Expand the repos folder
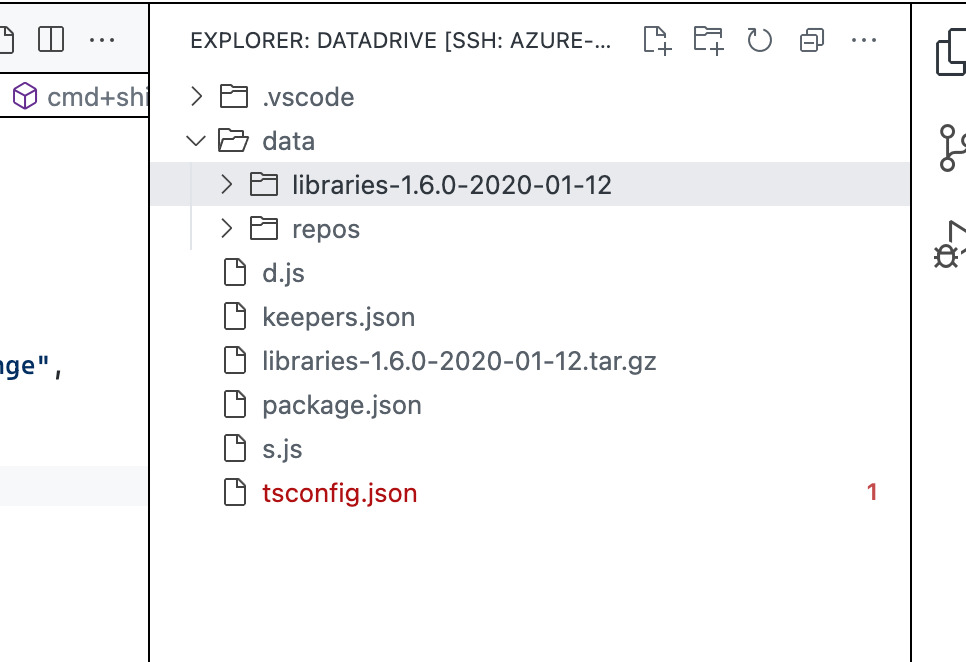Image resolution: width=966 pixels, height=662 pixels. 226,228
